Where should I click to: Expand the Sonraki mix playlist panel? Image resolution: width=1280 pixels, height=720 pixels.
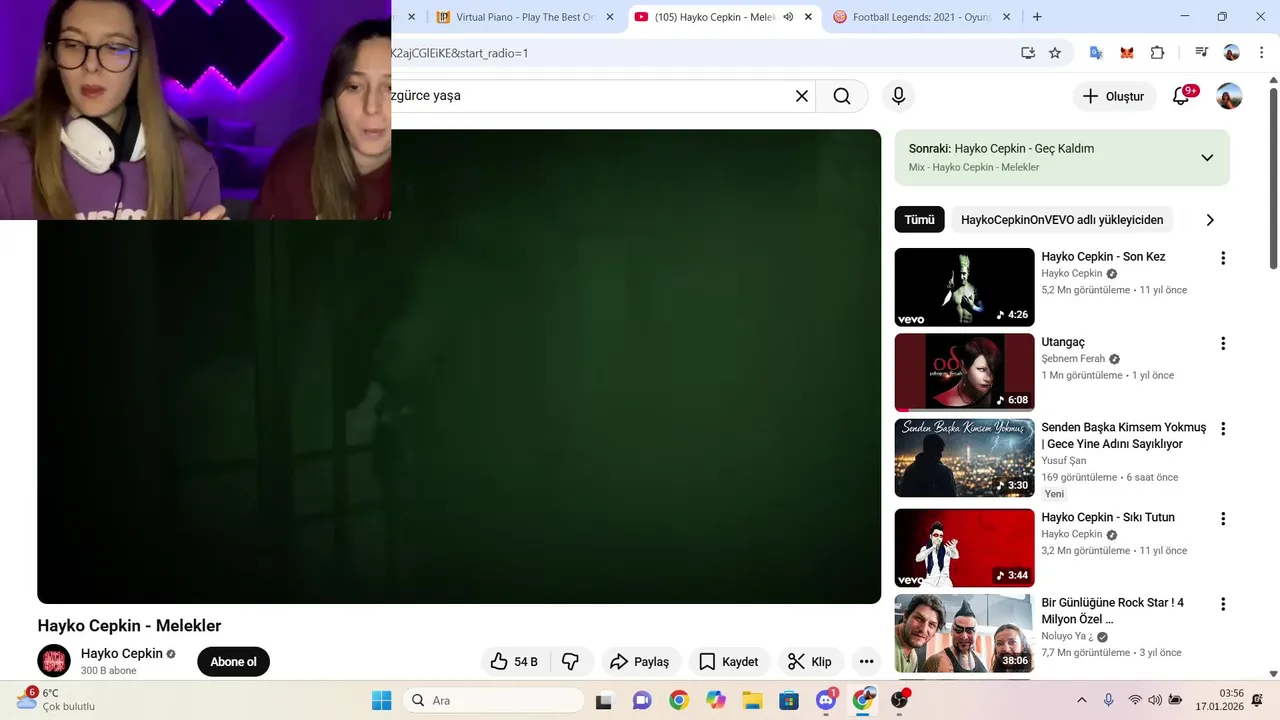pos(1207,158)
